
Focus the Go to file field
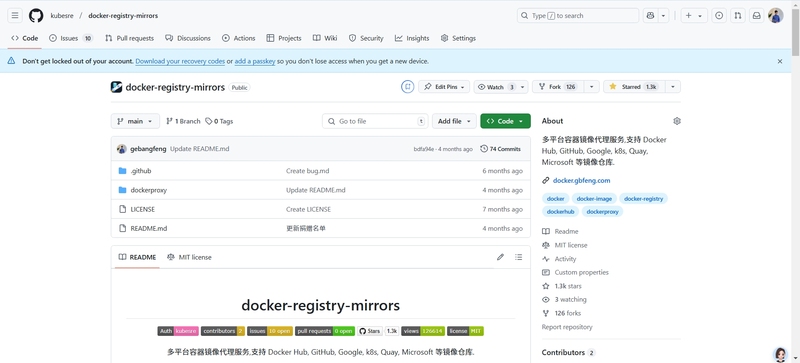tap(375, 121)
